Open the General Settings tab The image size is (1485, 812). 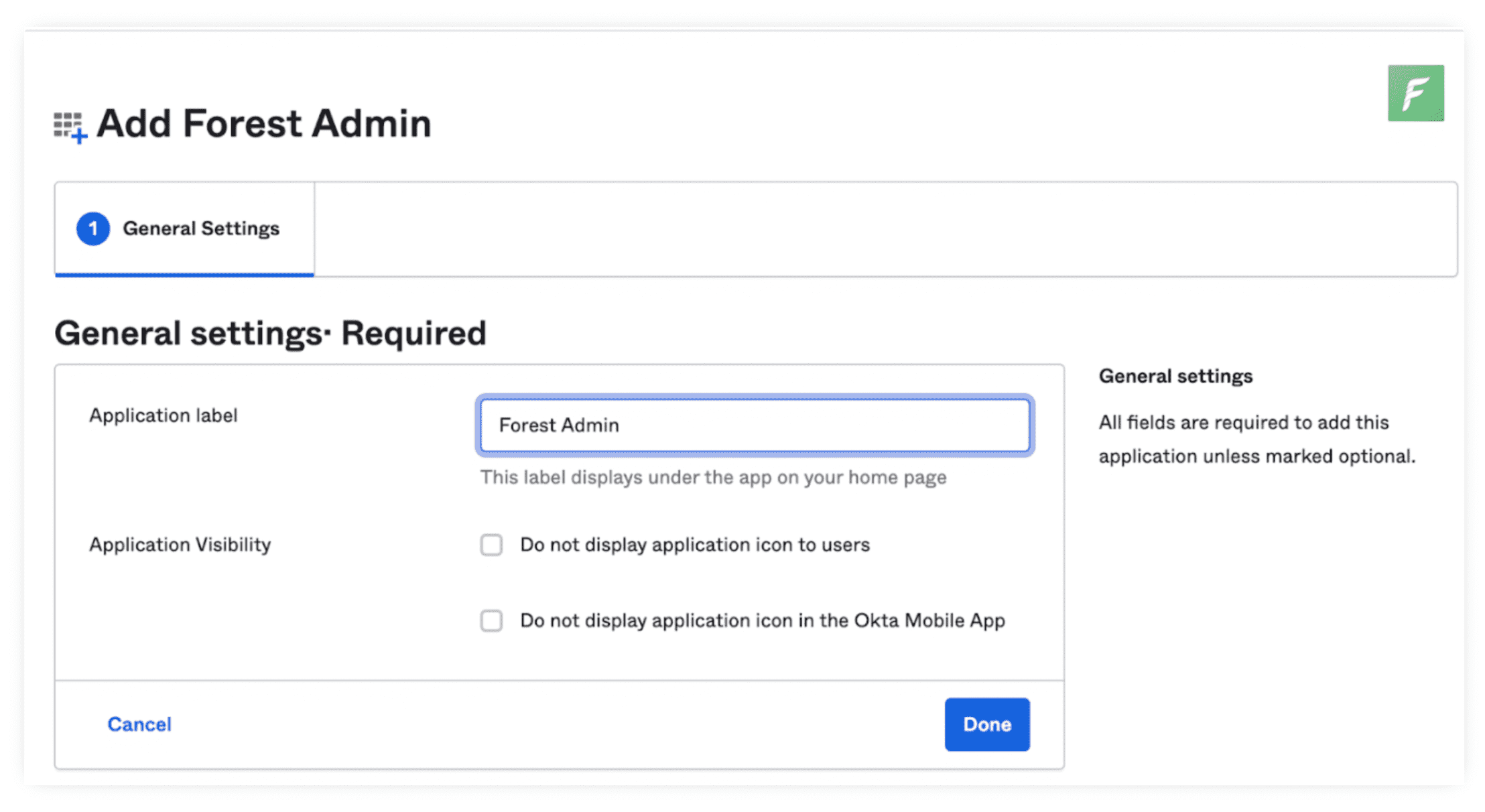tap(200, 229)
